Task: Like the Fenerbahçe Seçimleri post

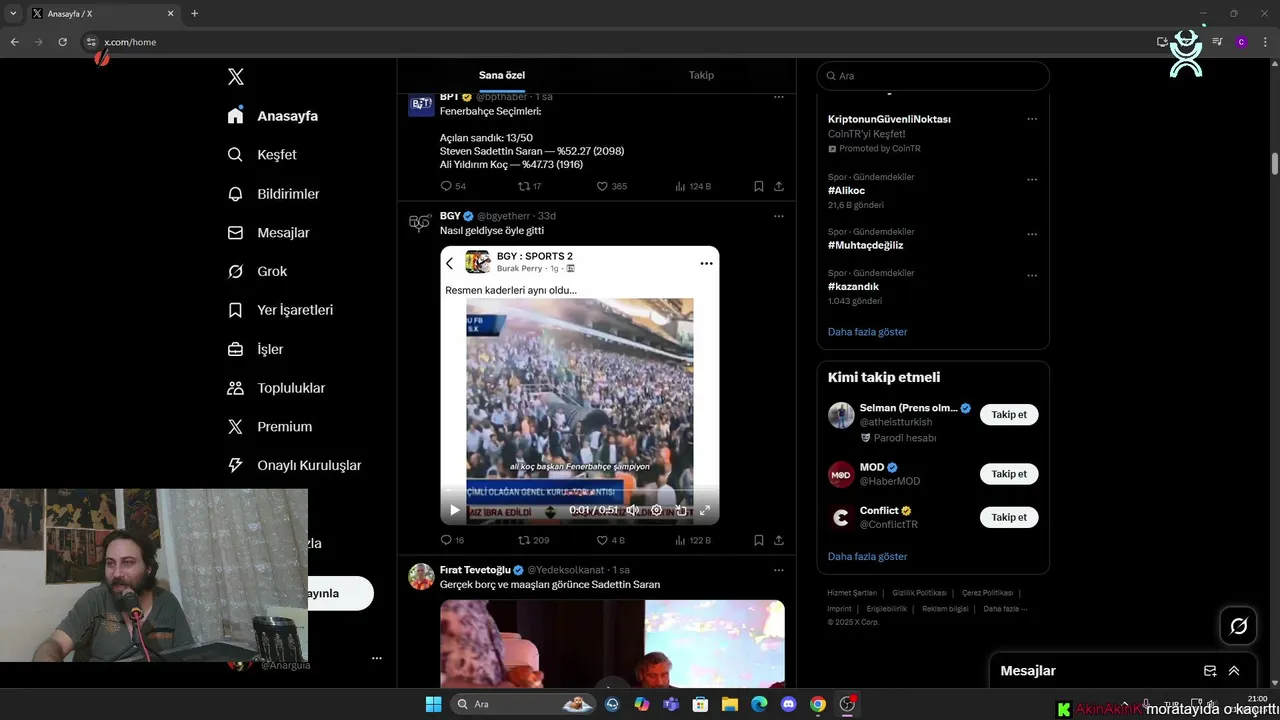Action: [612, 186]
